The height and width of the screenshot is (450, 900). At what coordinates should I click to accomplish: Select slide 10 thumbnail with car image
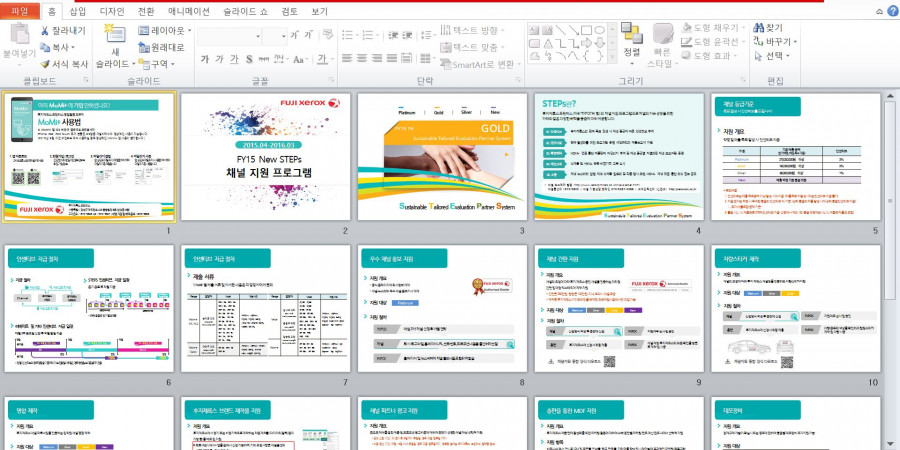click(x=796, y=309)
